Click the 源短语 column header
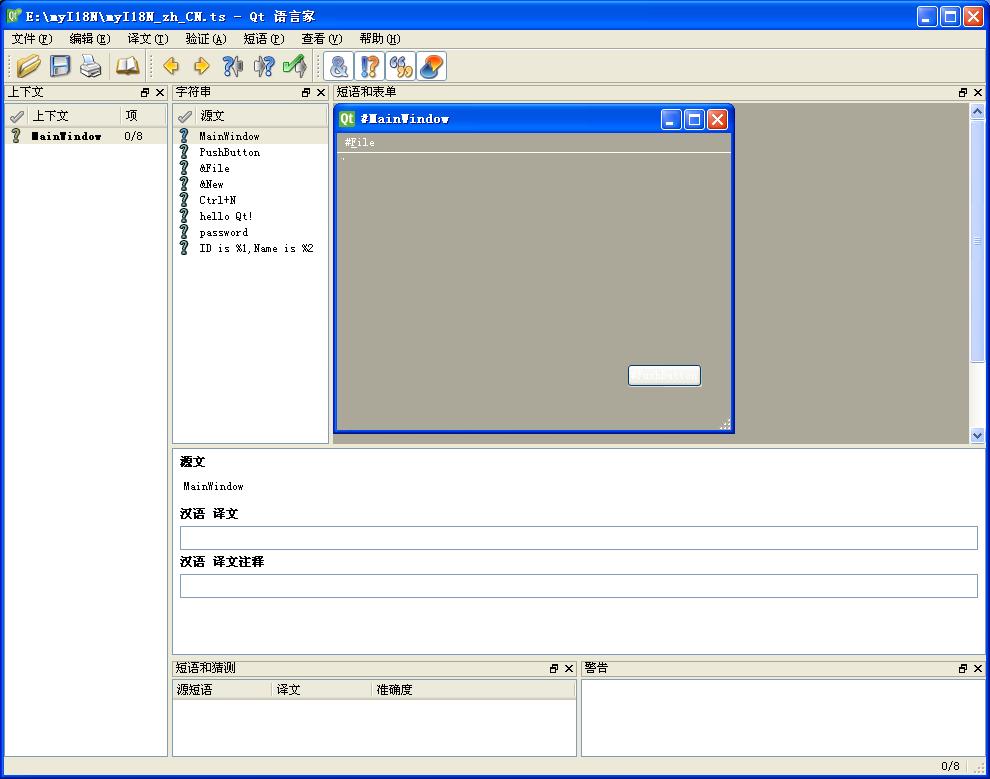 [221, 690]
